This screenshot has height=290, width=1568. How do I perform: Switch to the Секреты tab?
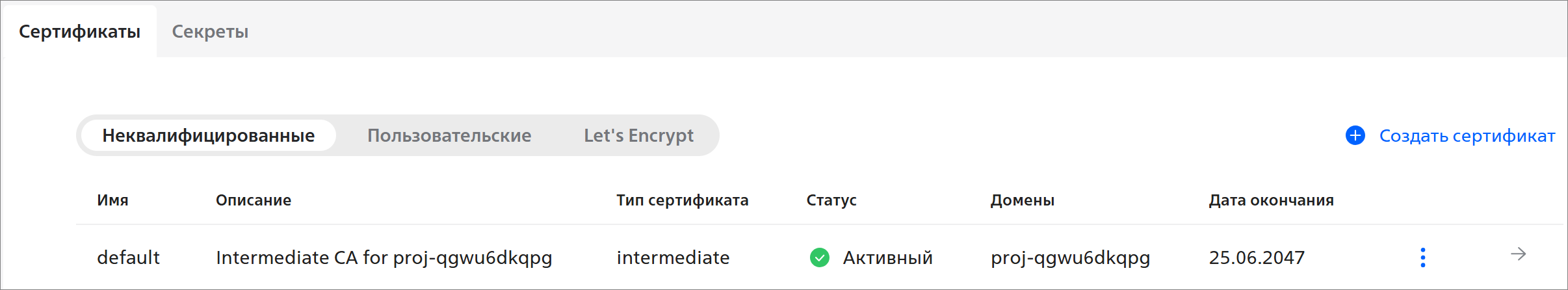[210, 31]
